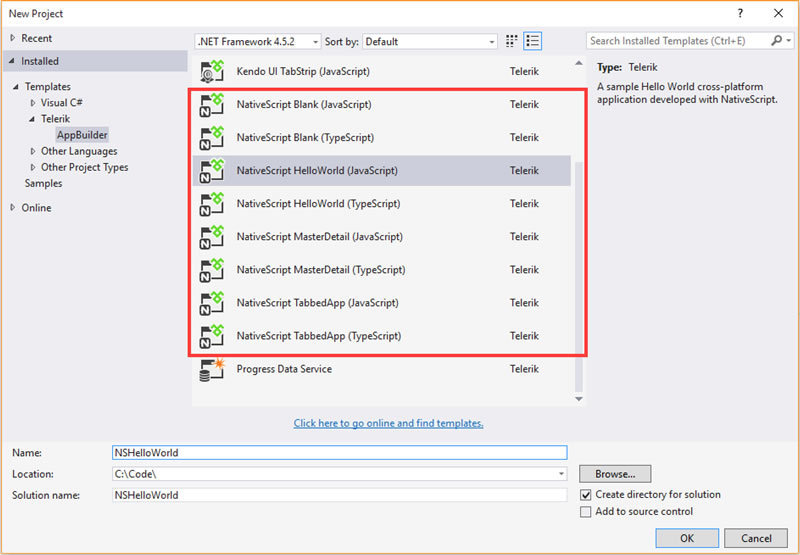800x555 pixels.
Task: Click the NativeScript MasterDetail (JavaScript) template icon
Action: pyautogui.click(x=212, y=237)
